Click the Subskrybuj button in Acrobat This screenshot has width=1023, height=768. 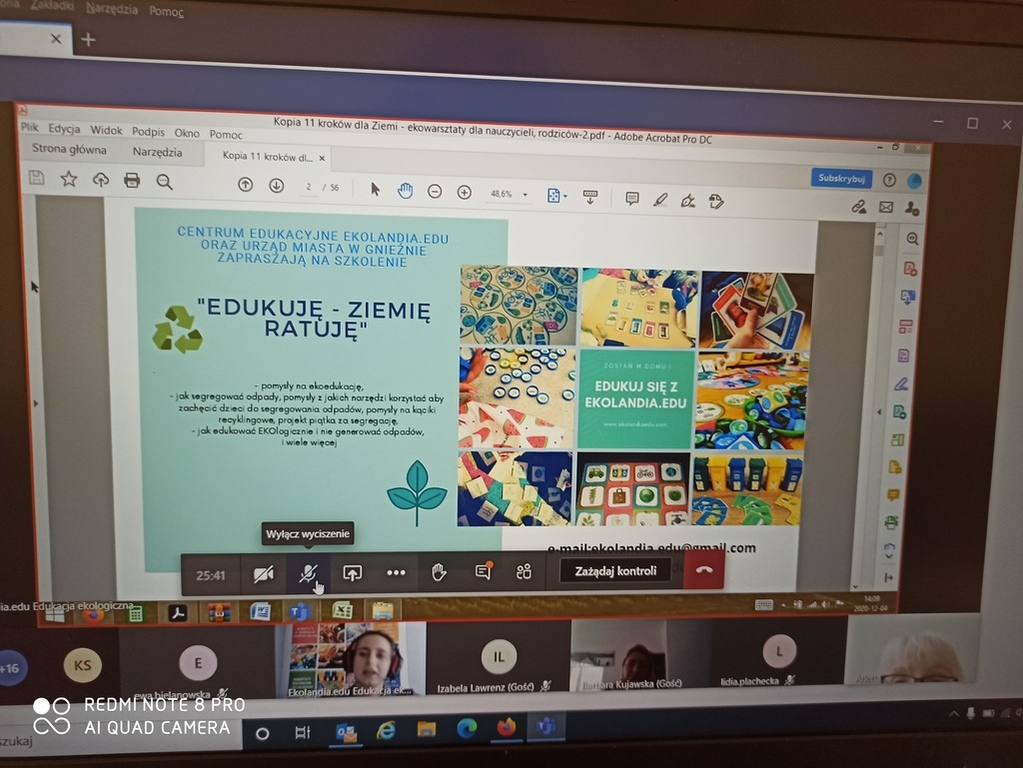coord(841,178)
